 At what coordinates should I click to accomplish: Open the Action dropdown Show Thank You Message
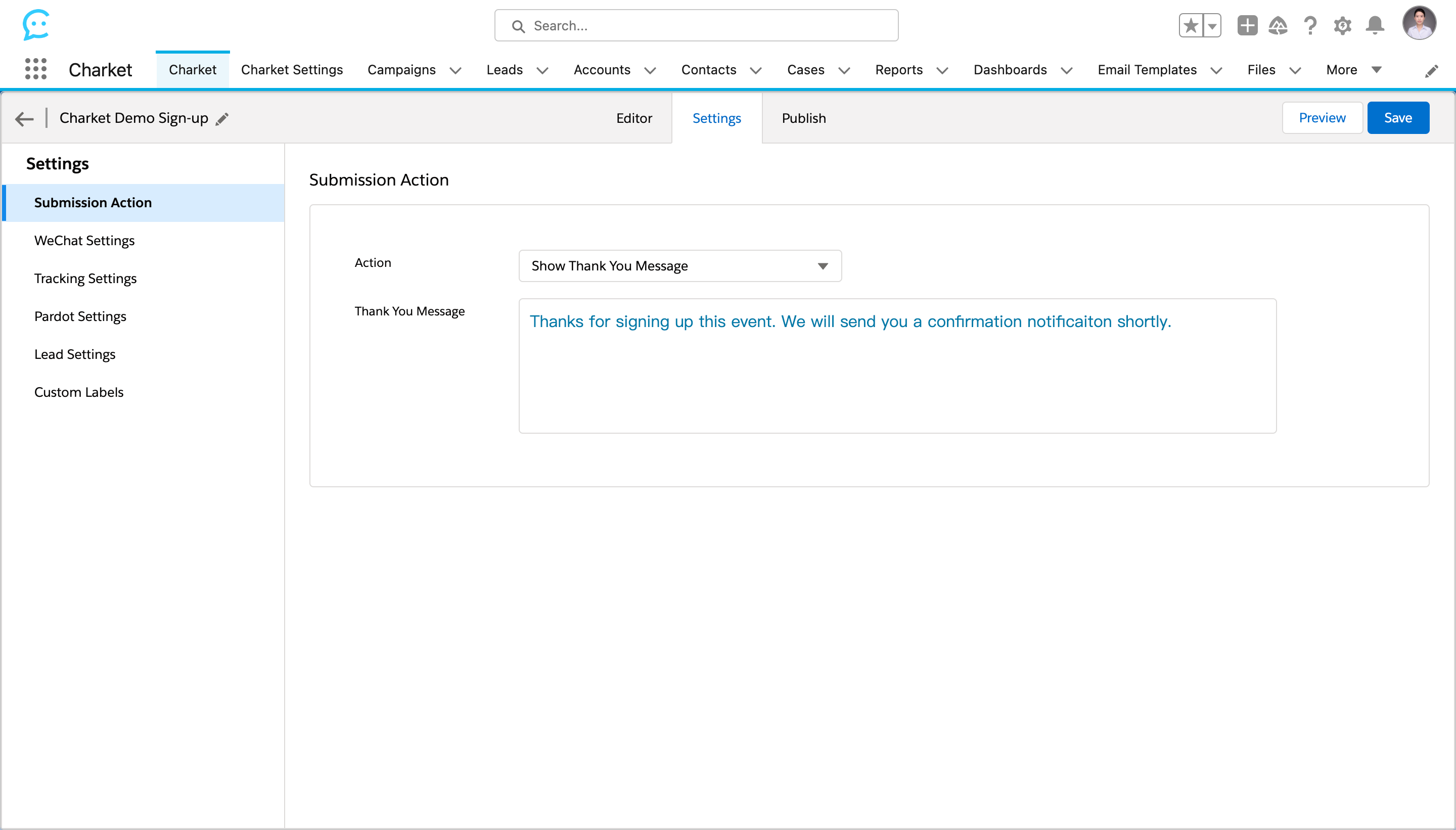coord(679,266)
